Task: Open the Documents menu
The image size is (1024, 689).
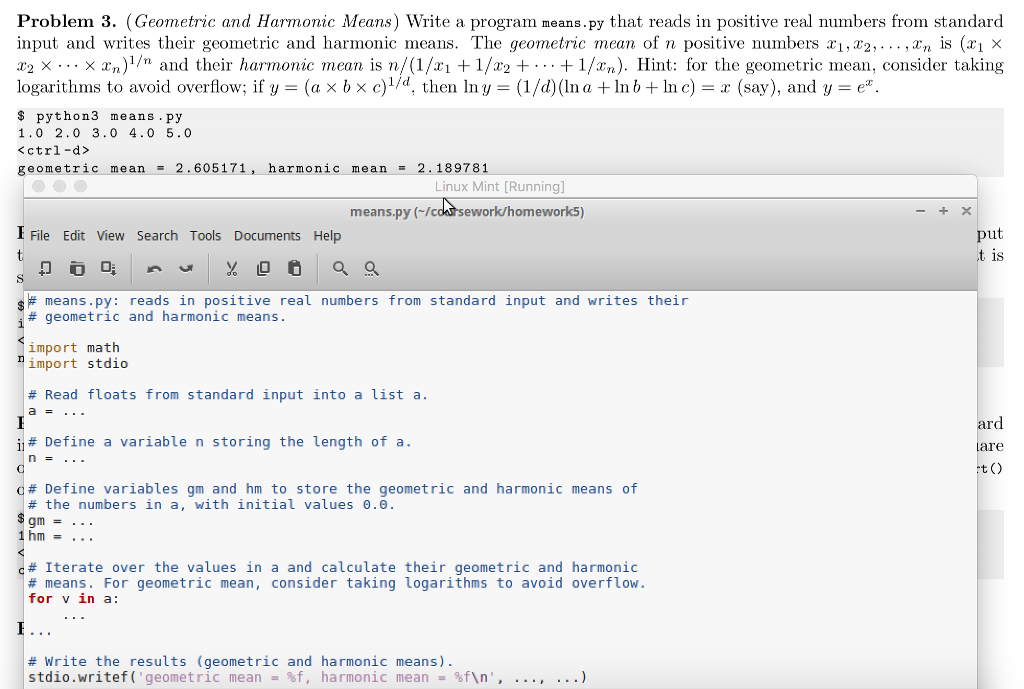Action: pyautogui.click(x=267, y=236)
